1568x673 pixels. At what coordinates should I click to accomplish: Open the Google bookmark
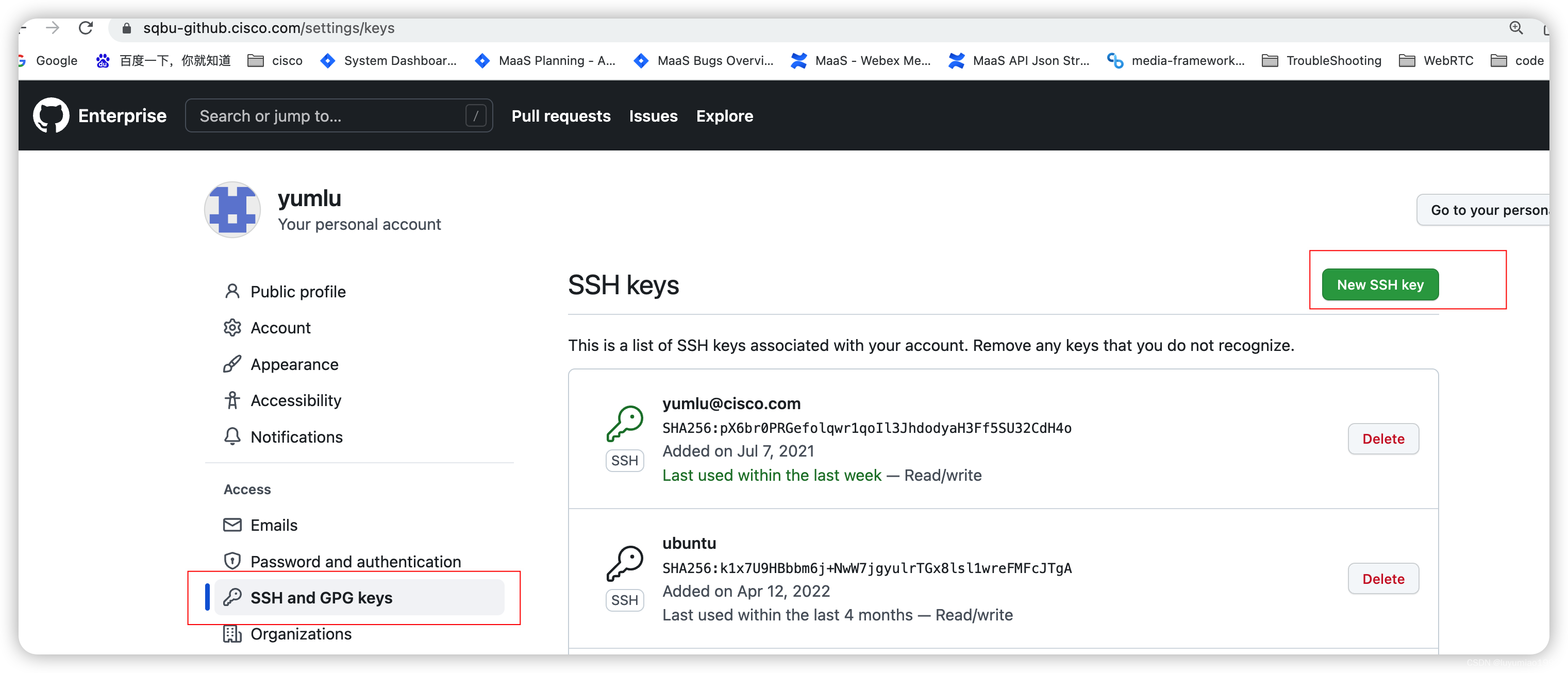click(48, 60)
